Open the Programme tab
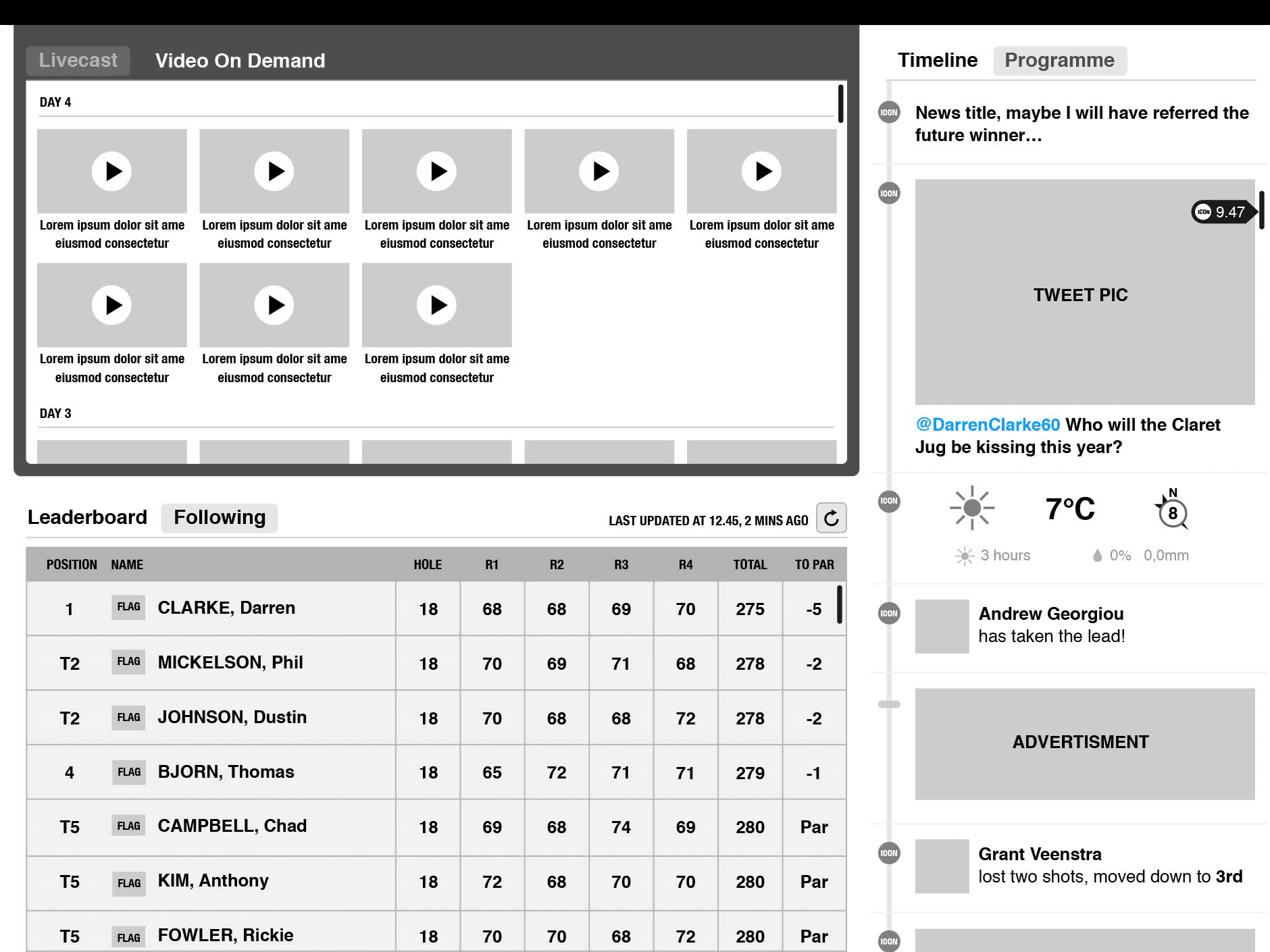Image resolution: width=1270 pixels, height=952 pixels. coord(1059,60)
